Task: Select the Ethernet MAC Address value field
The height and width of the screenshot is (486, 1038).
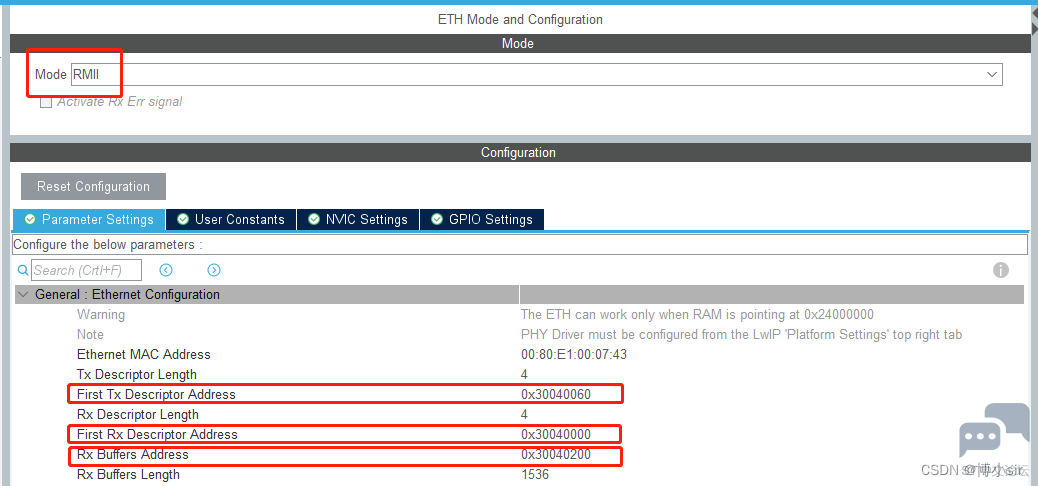Action: (x=573, y=354)
